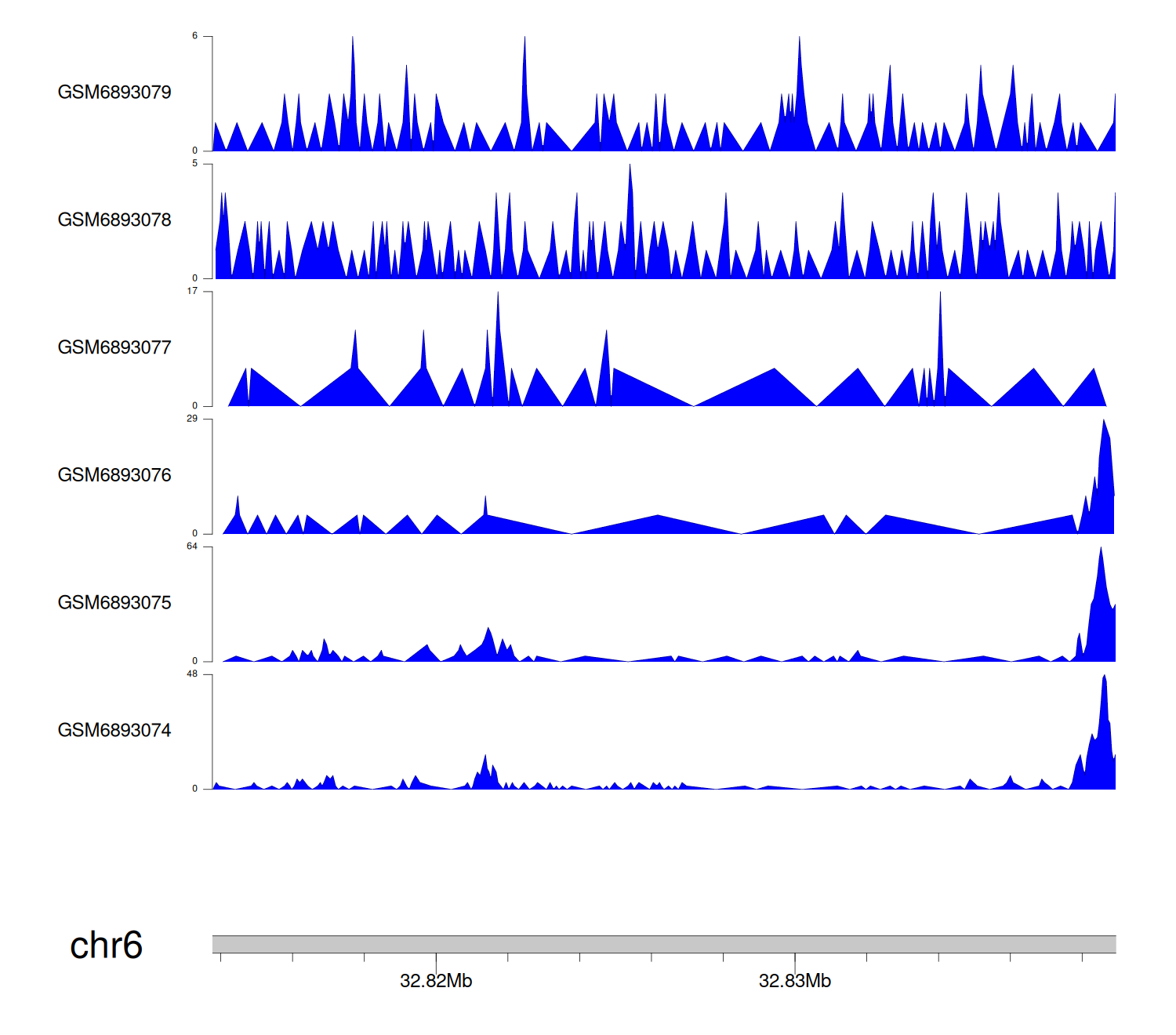The height and width of the screenshot is (1035, 1176).
Task: Click the y-axis maximum value 48
Action: 193,674
